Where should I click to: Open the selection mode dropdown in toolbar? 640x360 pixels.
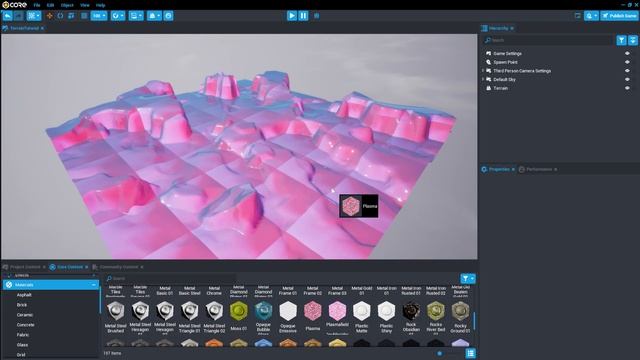(x=34, y=16)
